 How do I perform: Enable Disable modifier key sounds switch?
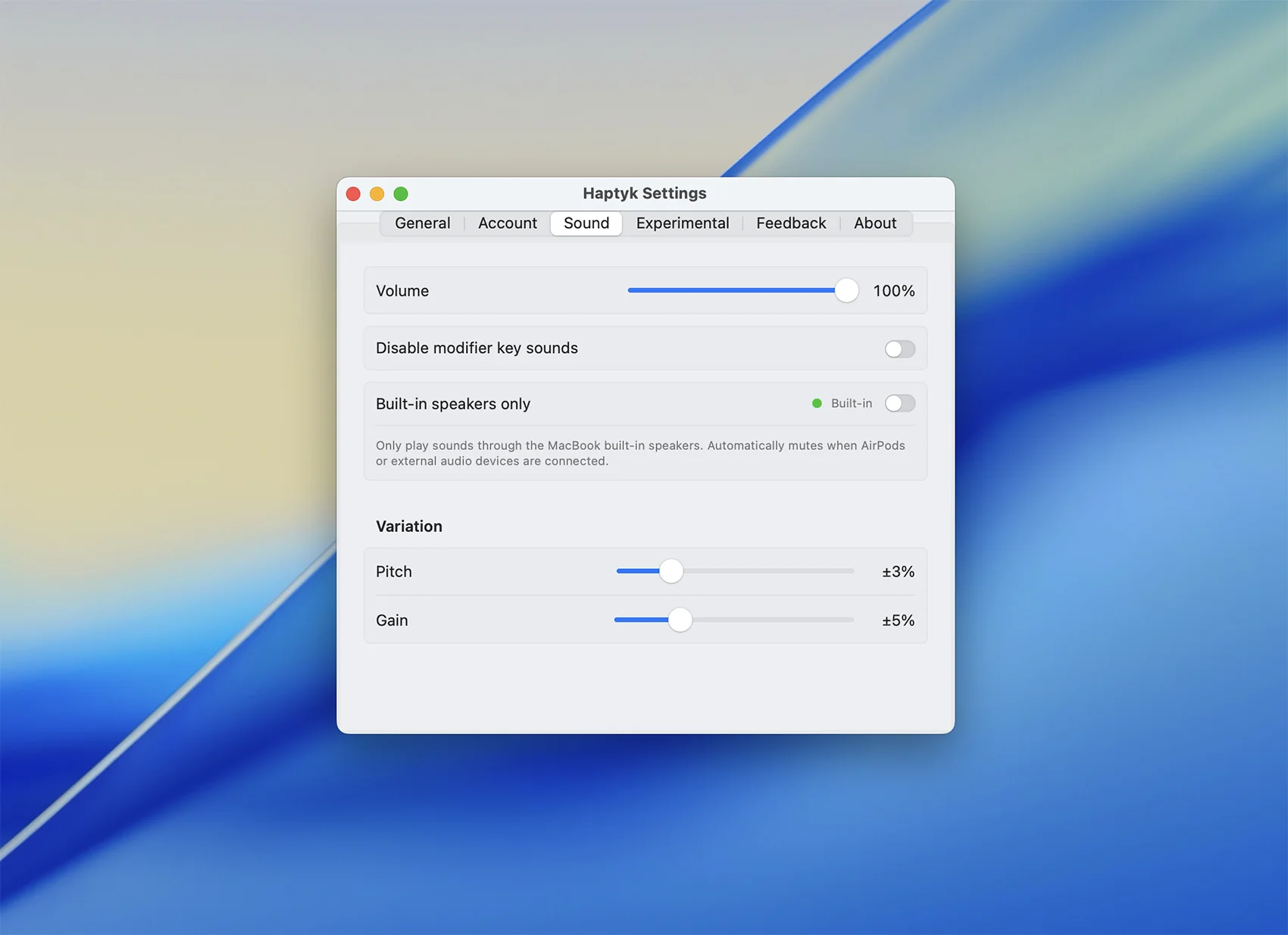(x=899, y=349)
